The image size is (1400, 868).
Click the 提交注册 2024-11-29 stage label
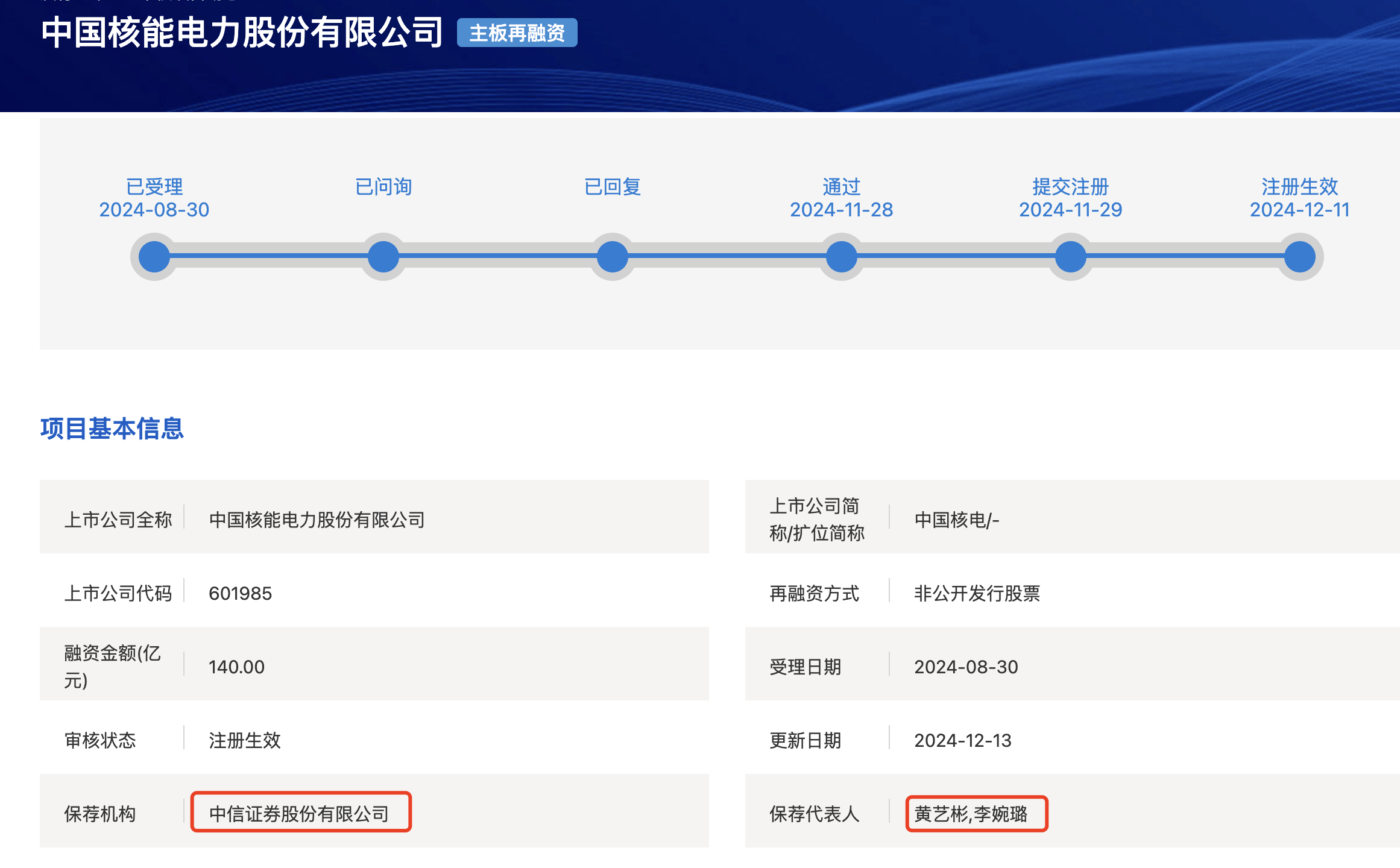pyautogui.click(x=1071, y=198)
